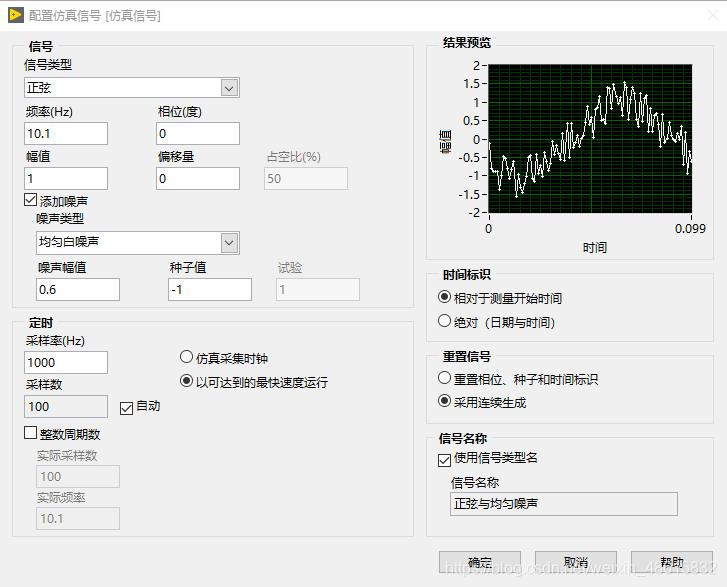Click the 确定 button

pyautogui.click(x=480, y=562)
